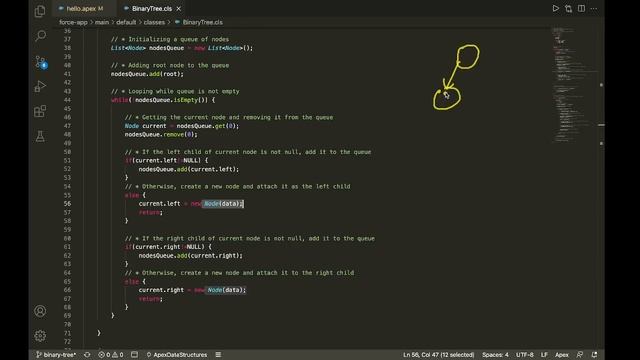
Task: Click 'if(current.left!=NULL)' on line 51
Action: point(167,161)
